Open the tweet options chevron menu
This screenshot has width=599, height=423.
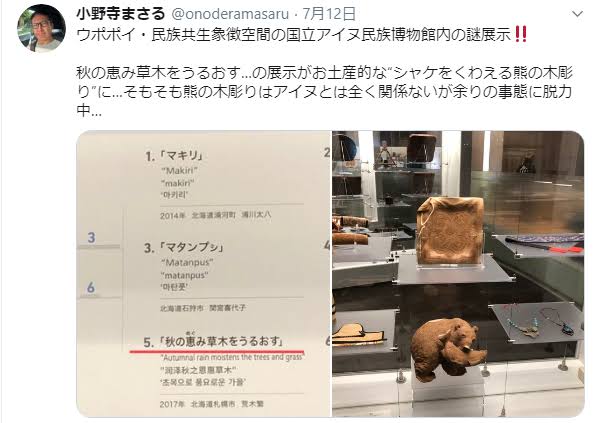[x=577, y=15]
